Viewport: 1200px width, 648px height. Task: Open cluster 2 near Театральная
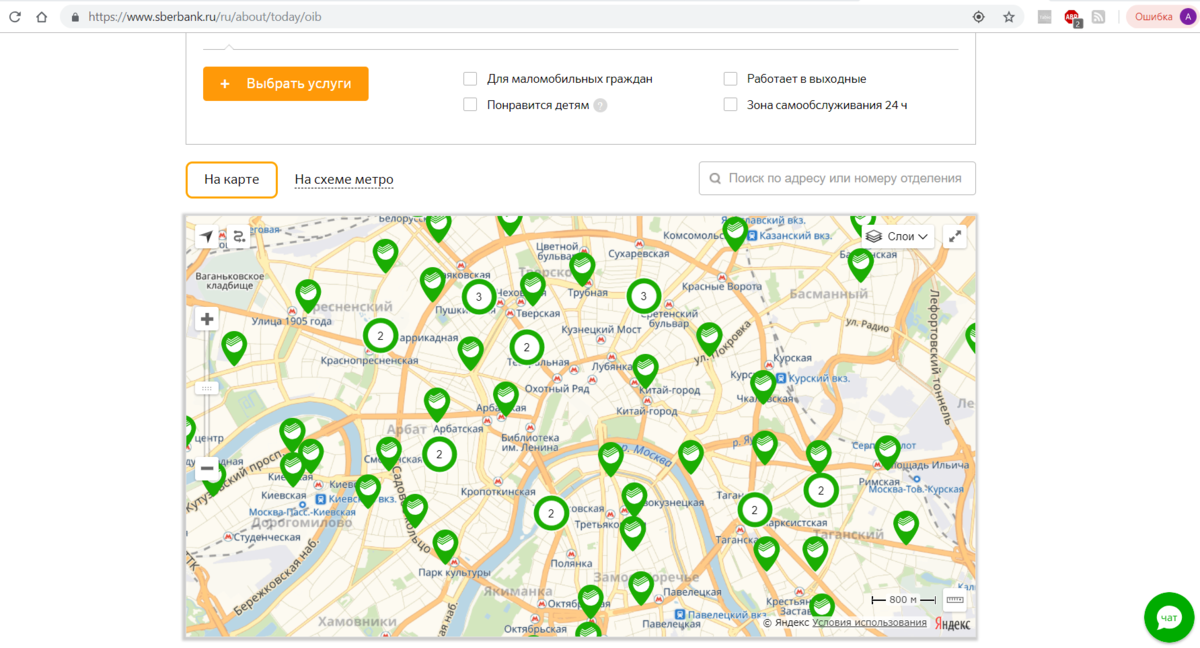coord(527,347)
